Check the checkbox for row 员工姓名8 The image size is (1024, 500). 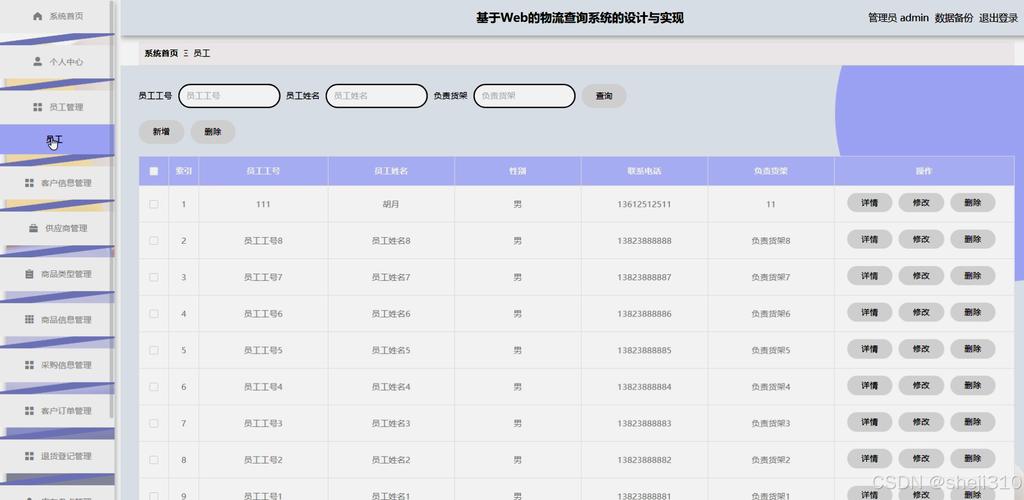[x=154, y=241]
